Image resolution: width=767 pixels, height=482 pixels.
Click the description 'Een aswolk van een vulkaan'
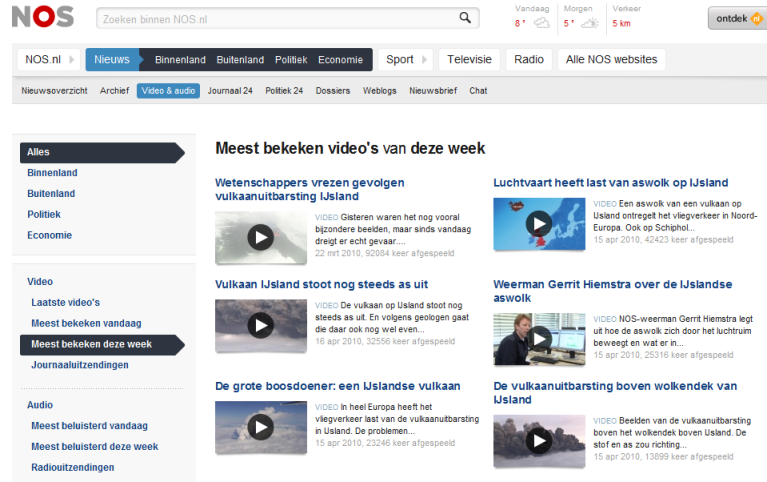point(676,216)
